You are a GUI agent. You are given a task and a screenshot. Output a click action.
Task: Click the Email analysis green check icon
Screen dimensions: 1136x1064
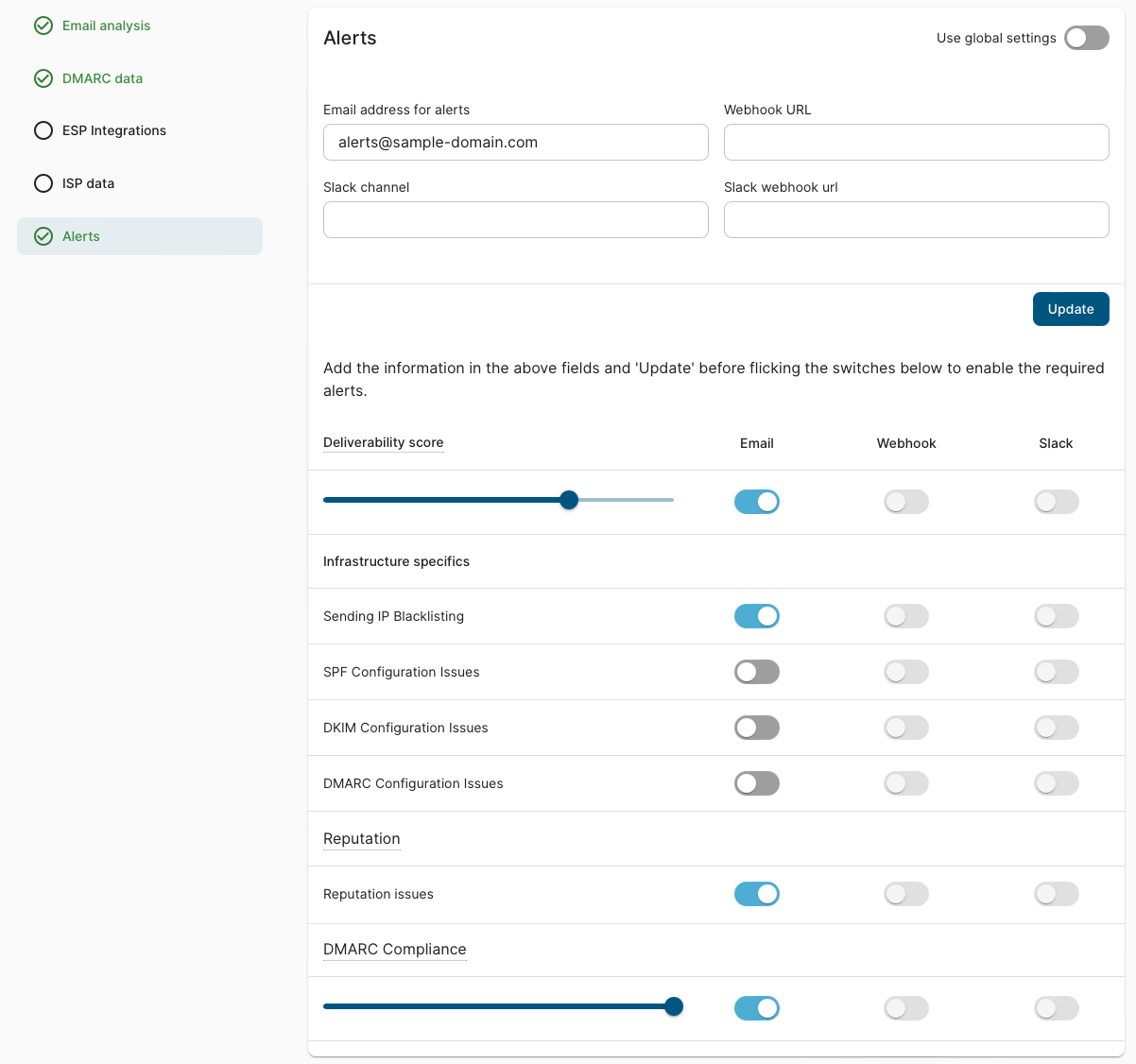(43, 26)
